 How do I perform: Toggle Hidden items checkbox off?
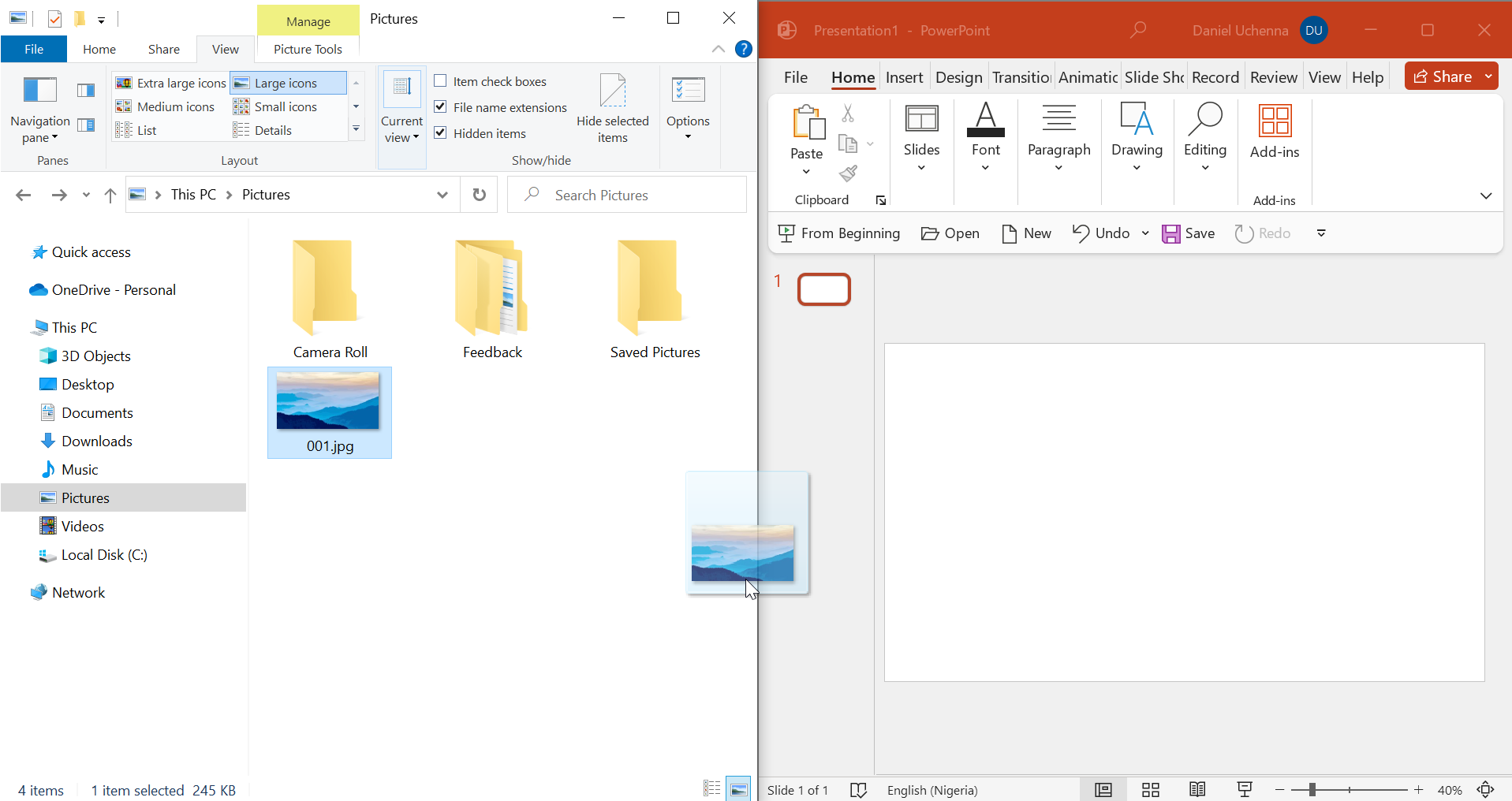[x=441, y=133]
